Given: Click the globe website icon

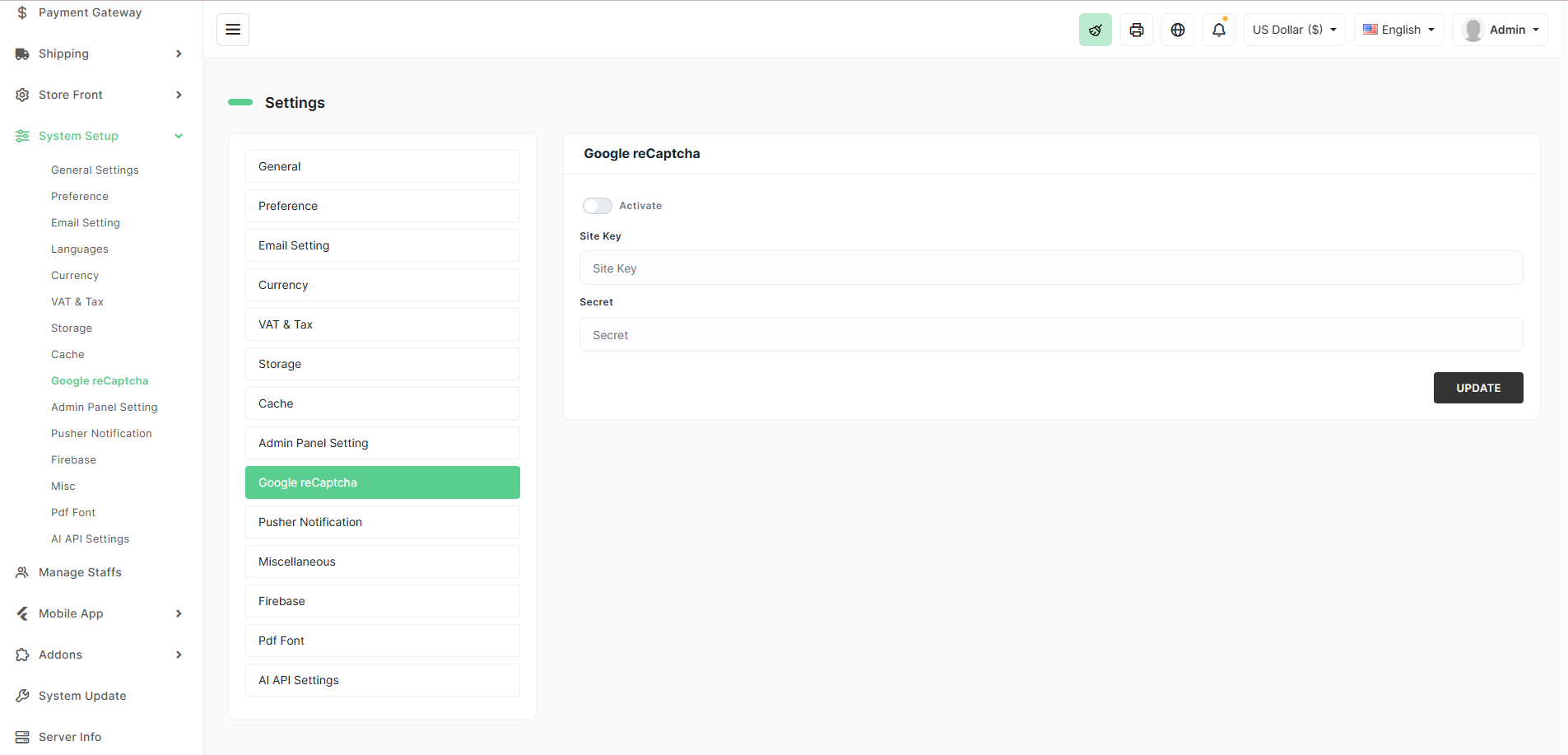Looking at the screenshot, I should coord(1177,30).
